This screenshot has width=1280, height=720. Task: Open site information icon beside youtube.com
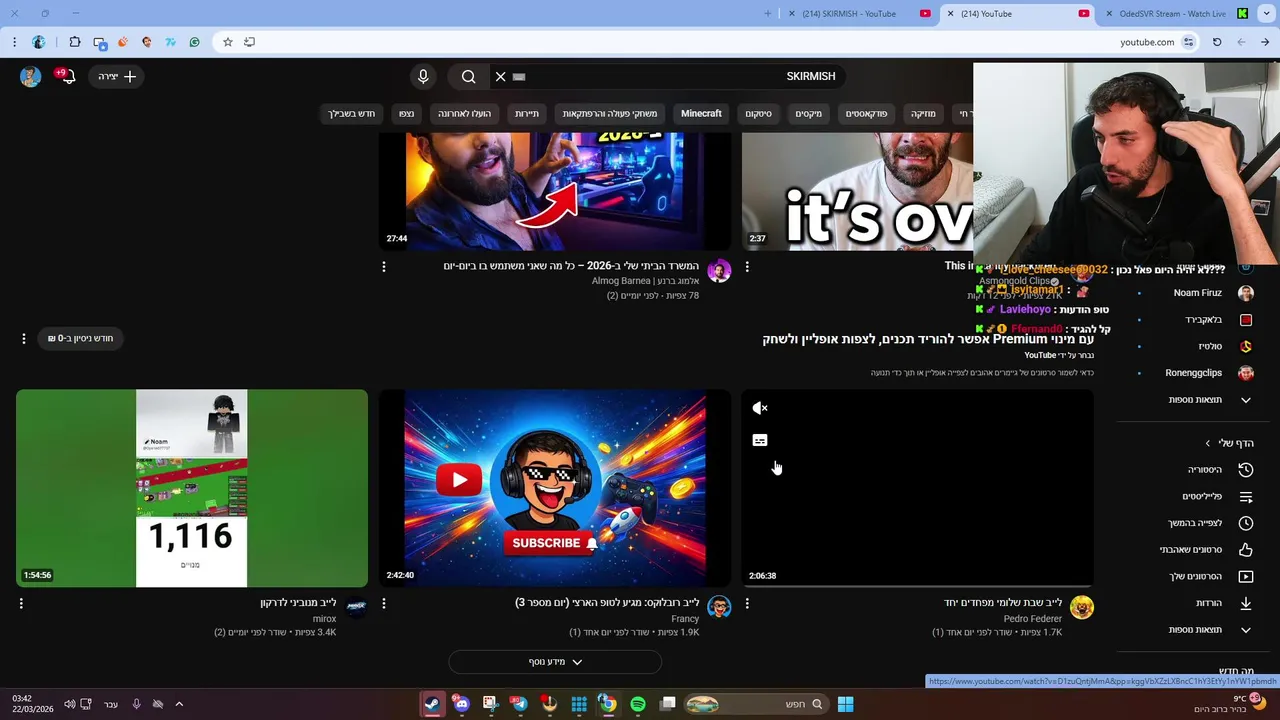1188,42
